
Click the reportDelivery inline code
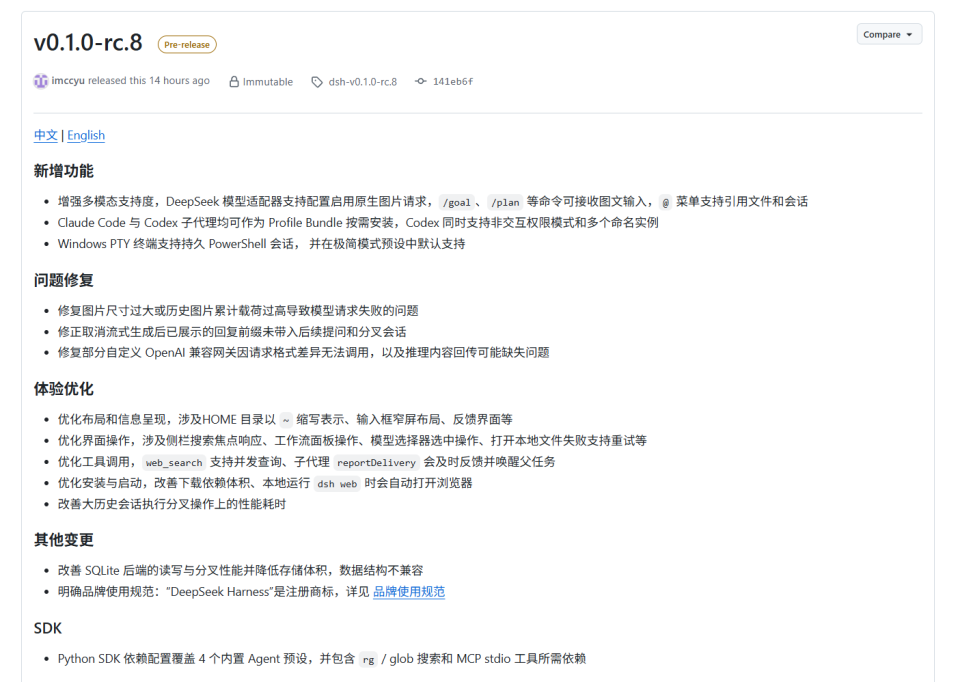coord(376,462)
